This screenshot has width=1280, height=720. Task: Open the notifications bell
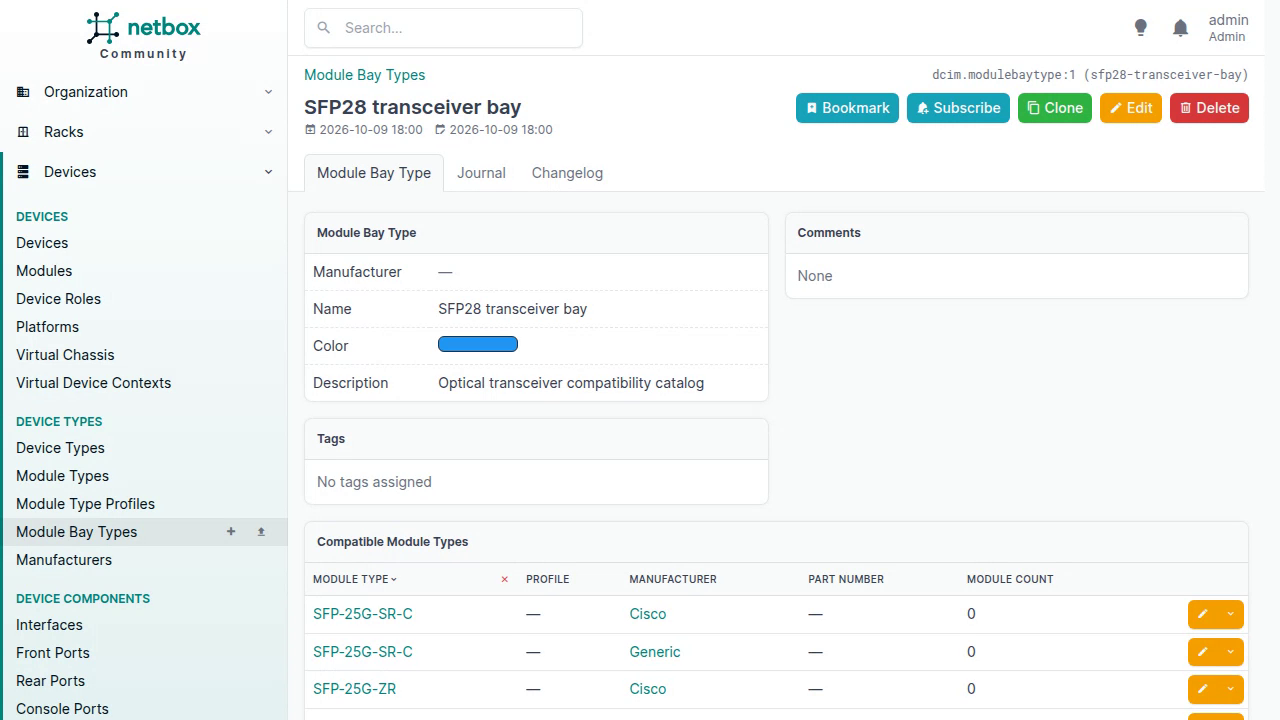click(1181, 28)
